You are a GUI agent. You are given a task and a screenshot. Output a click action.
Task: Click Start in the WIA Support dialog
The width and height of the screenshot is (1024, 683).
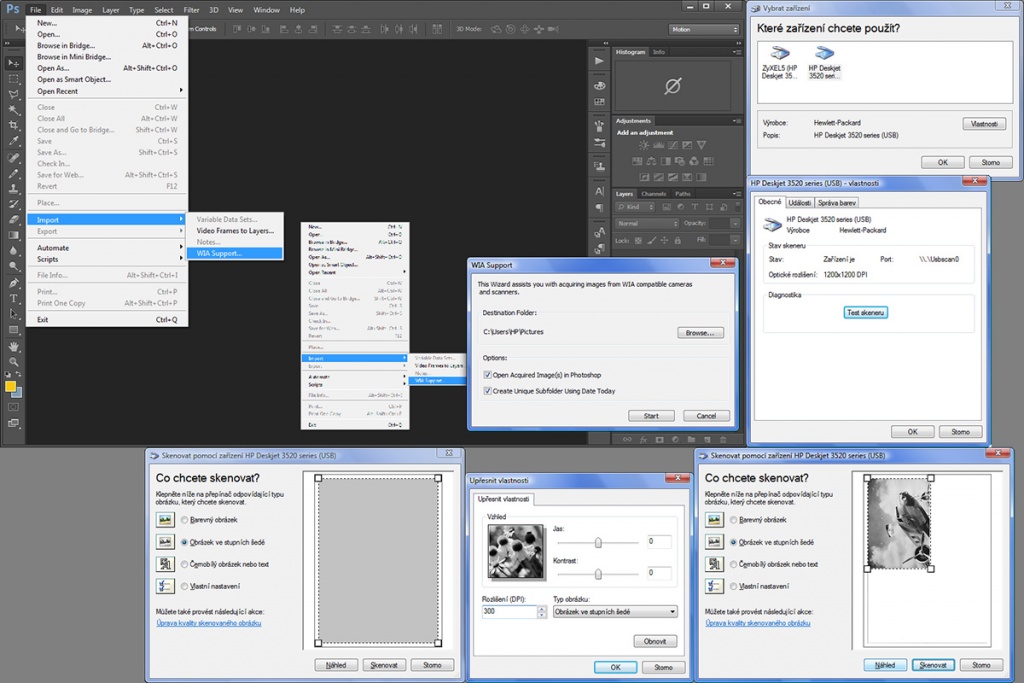tap(651, 416)
